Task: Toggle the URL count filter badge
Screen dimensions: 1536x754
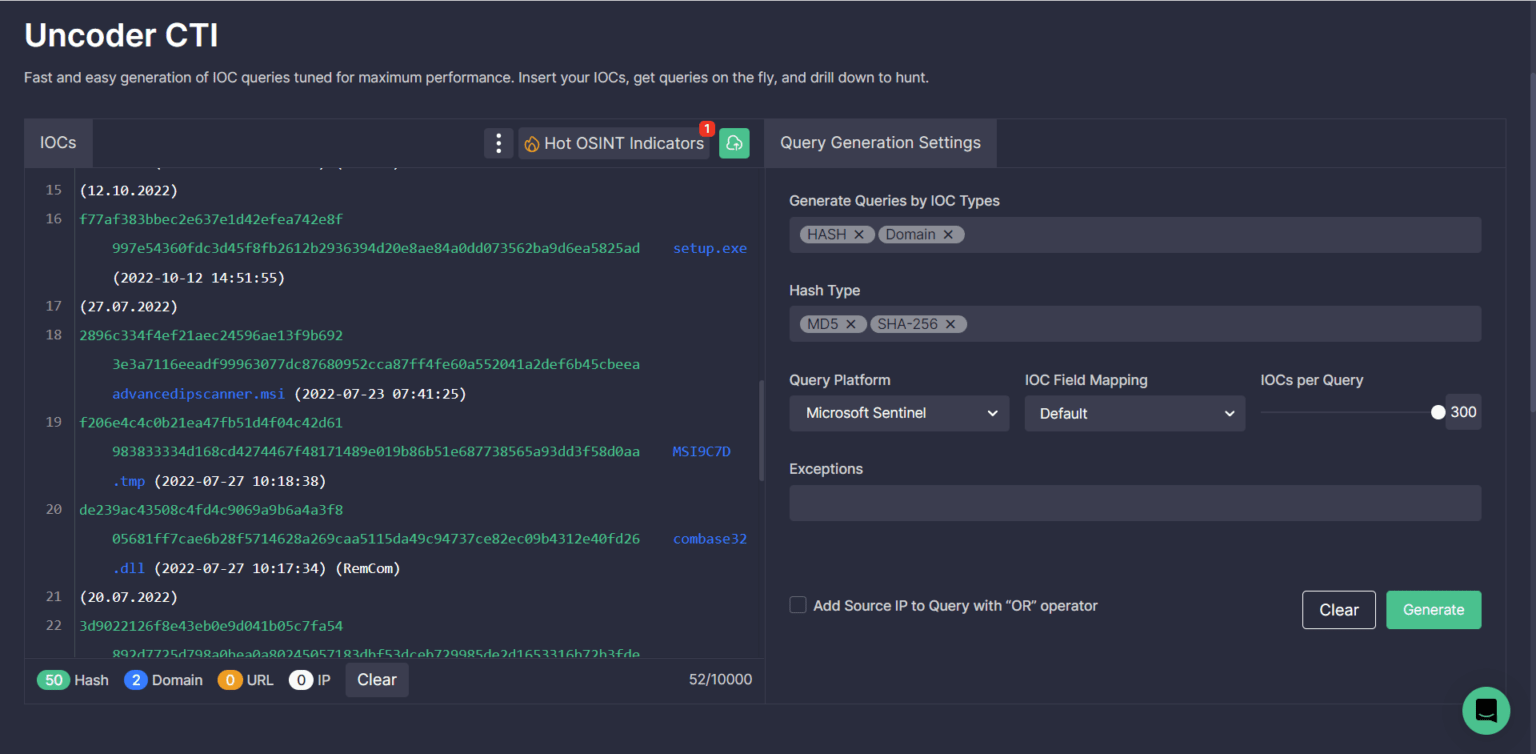Action: coord(246,680)
